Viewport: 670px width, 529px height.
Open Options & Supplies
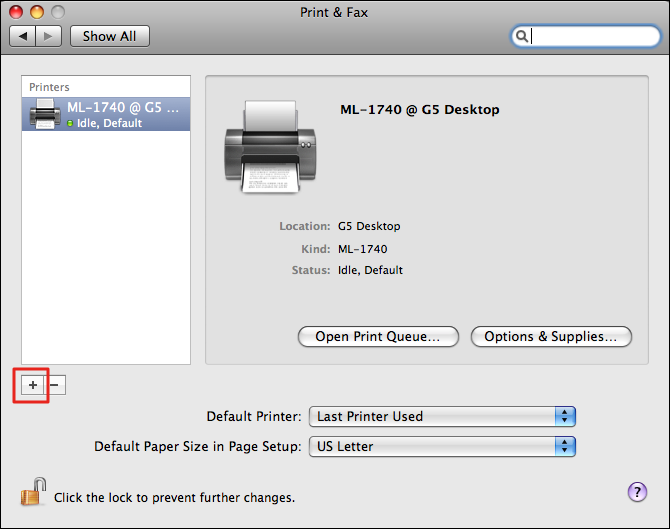point(551,337)
